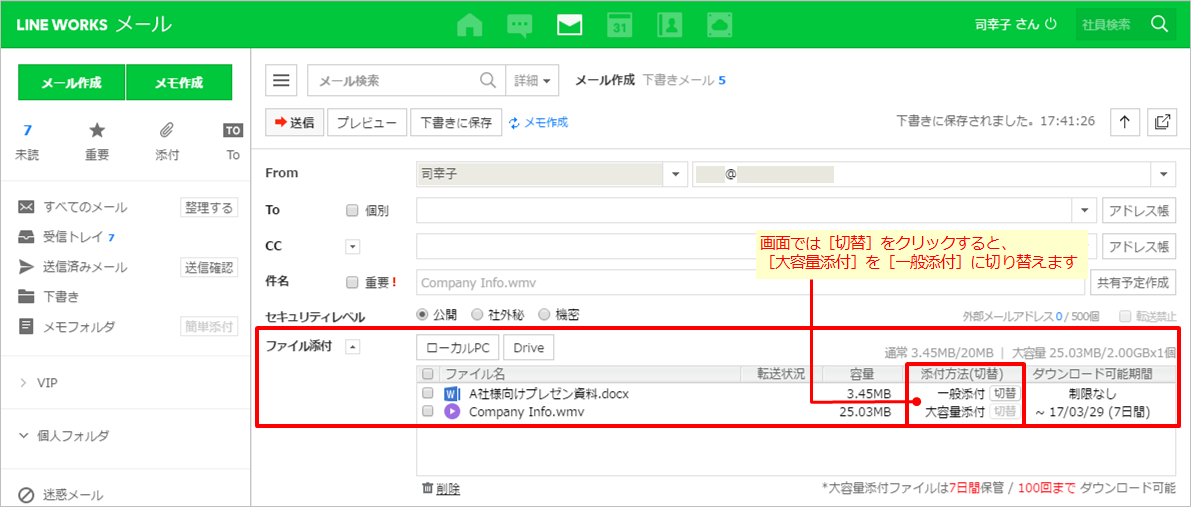Enable the 個別 individual send checkbox
The height and width of the screenshot is (507, 1191).
coord(351,211)
